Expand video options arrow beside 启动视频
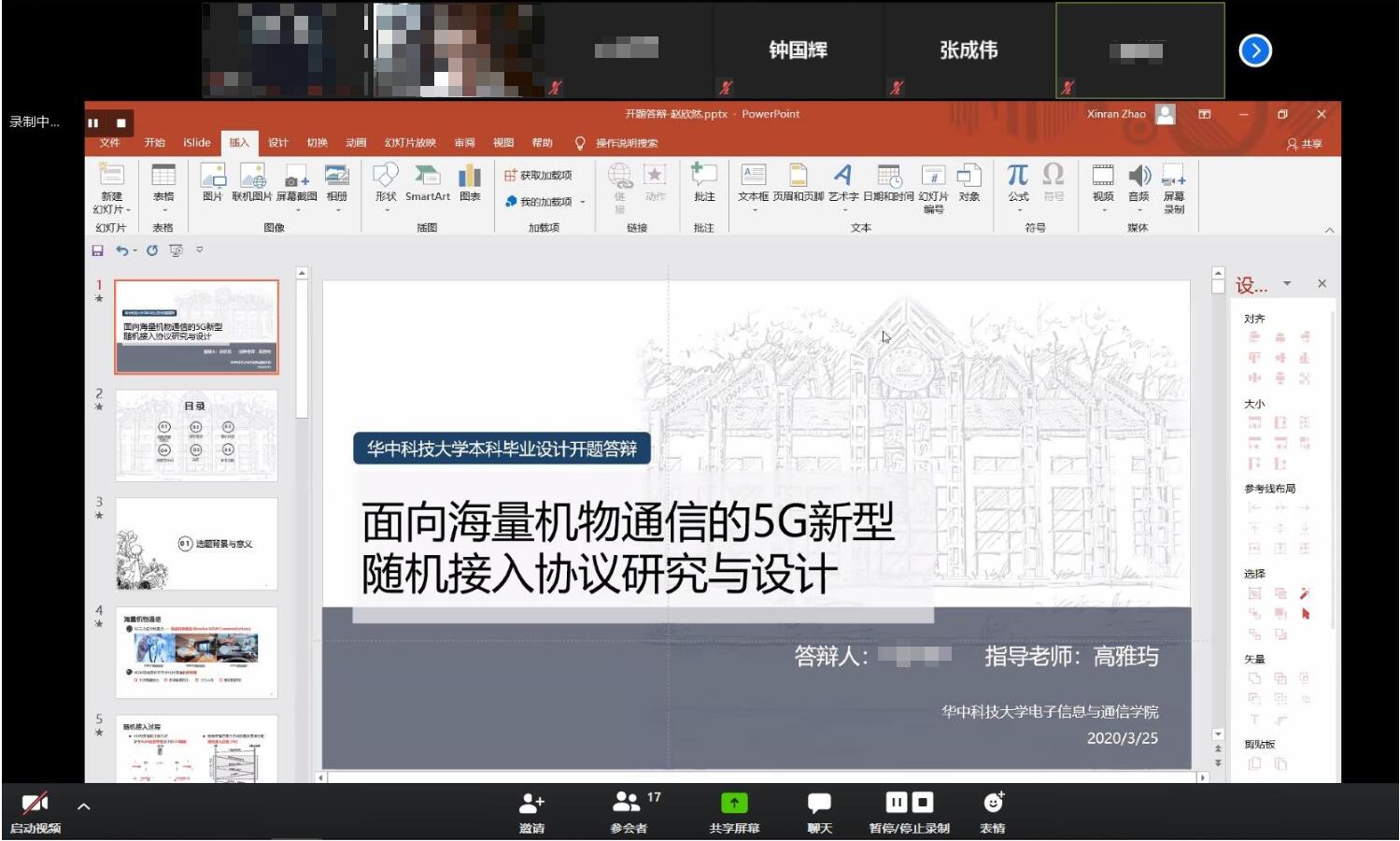The image size is (1400, 841). 84,805
